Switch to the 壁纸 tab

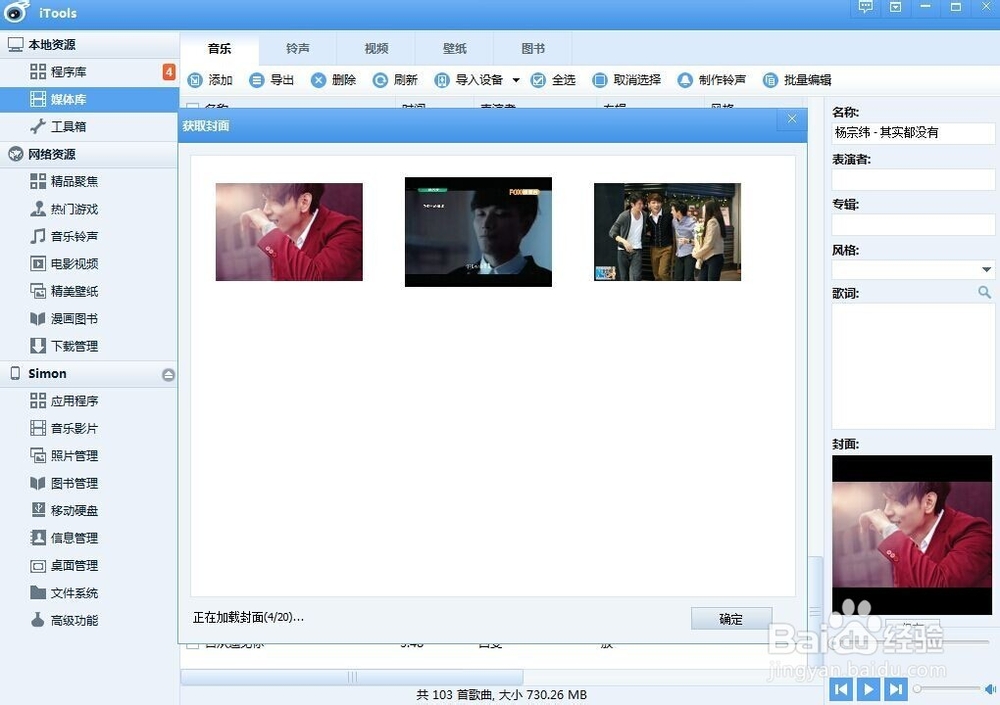pyautogui.click(x=455, y=48)
